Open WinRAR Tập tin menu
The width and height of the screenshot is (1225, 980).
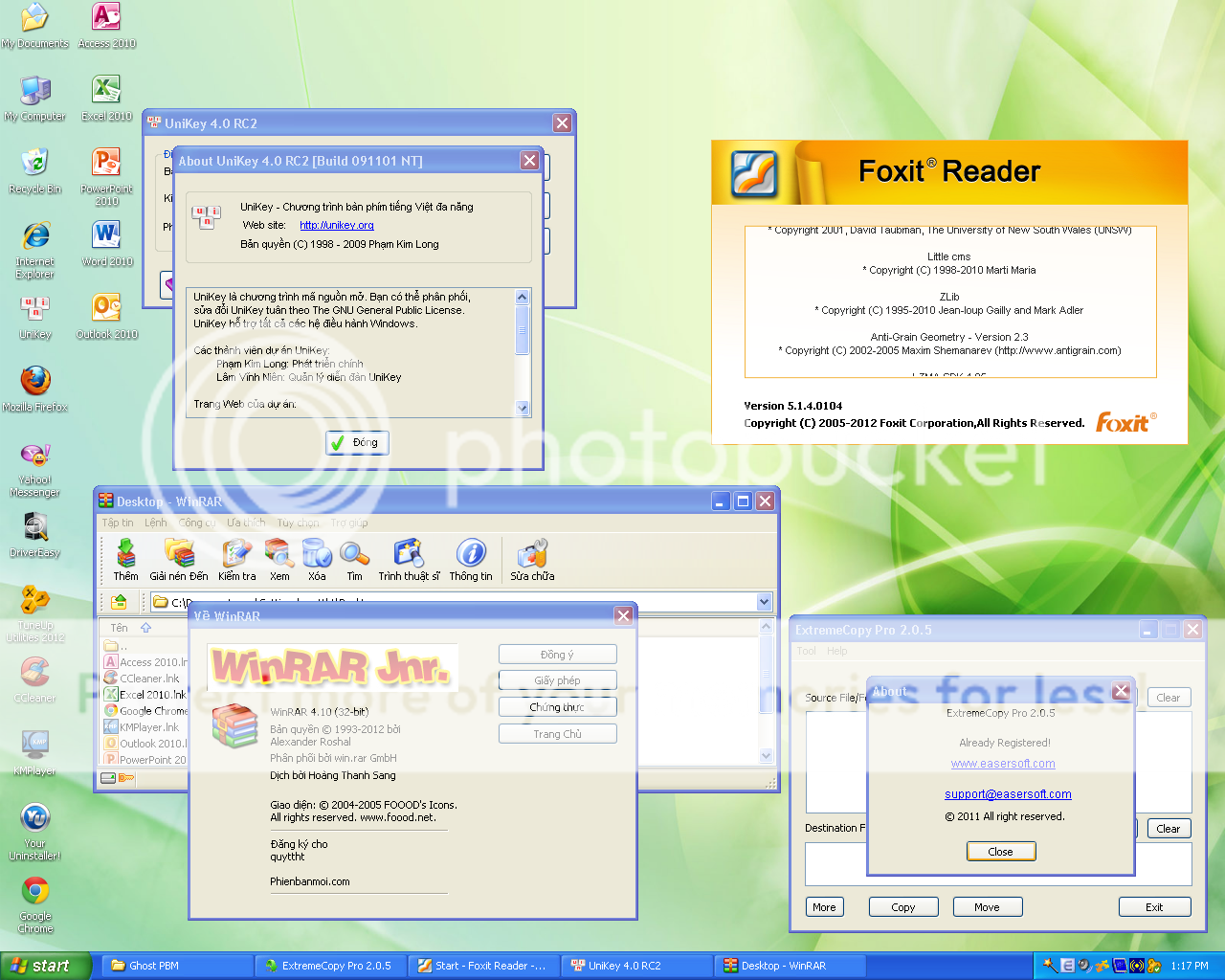pos(118,523)
